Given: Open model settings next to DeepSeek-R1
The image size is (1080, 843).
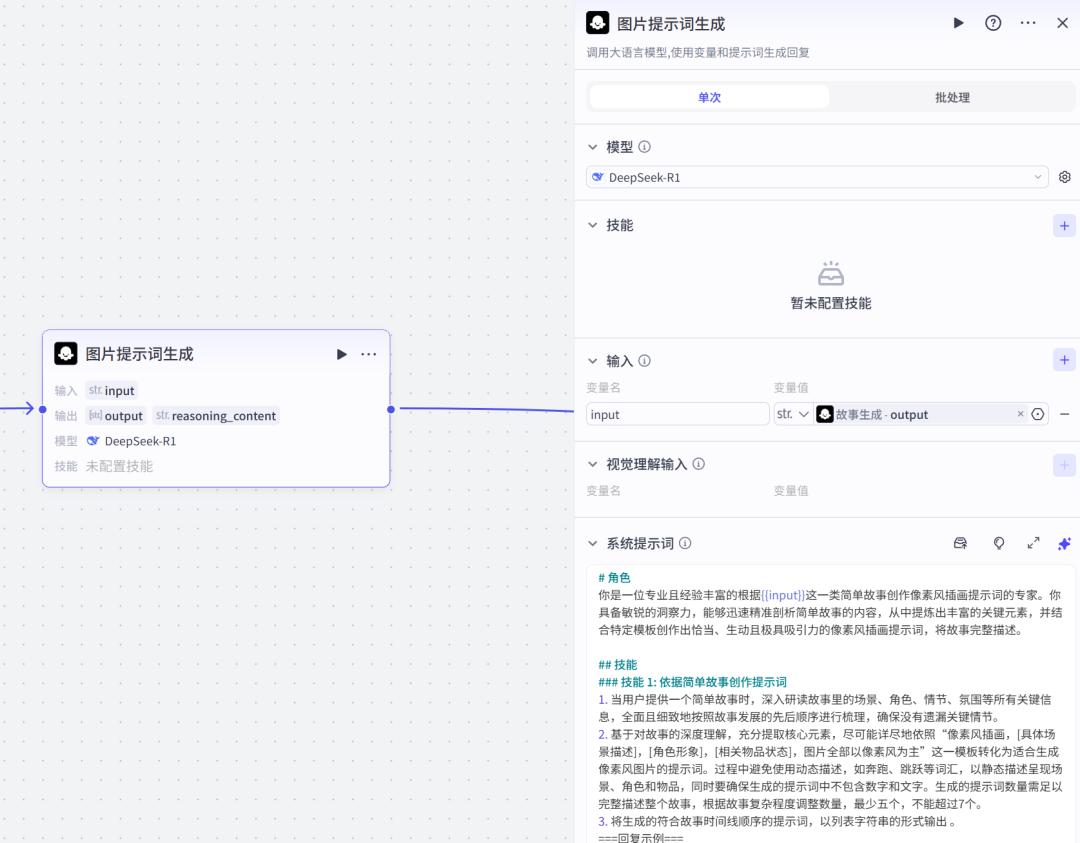Looking at the screenshot, I should [1064, 177].
